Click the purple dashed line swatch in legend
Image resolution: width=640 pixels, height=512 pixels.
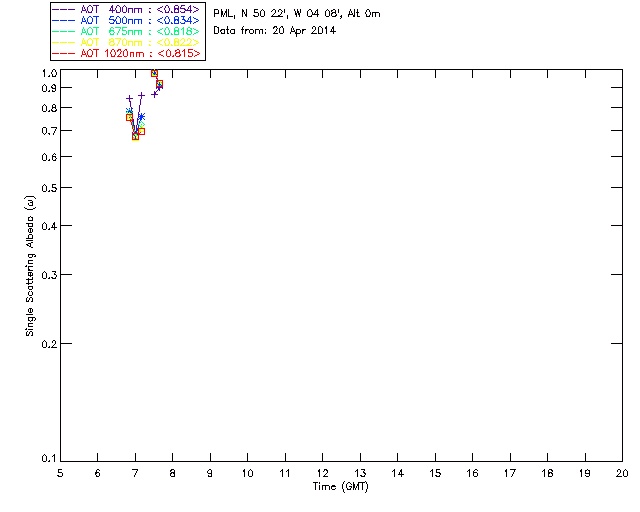[x=64, y=9]
